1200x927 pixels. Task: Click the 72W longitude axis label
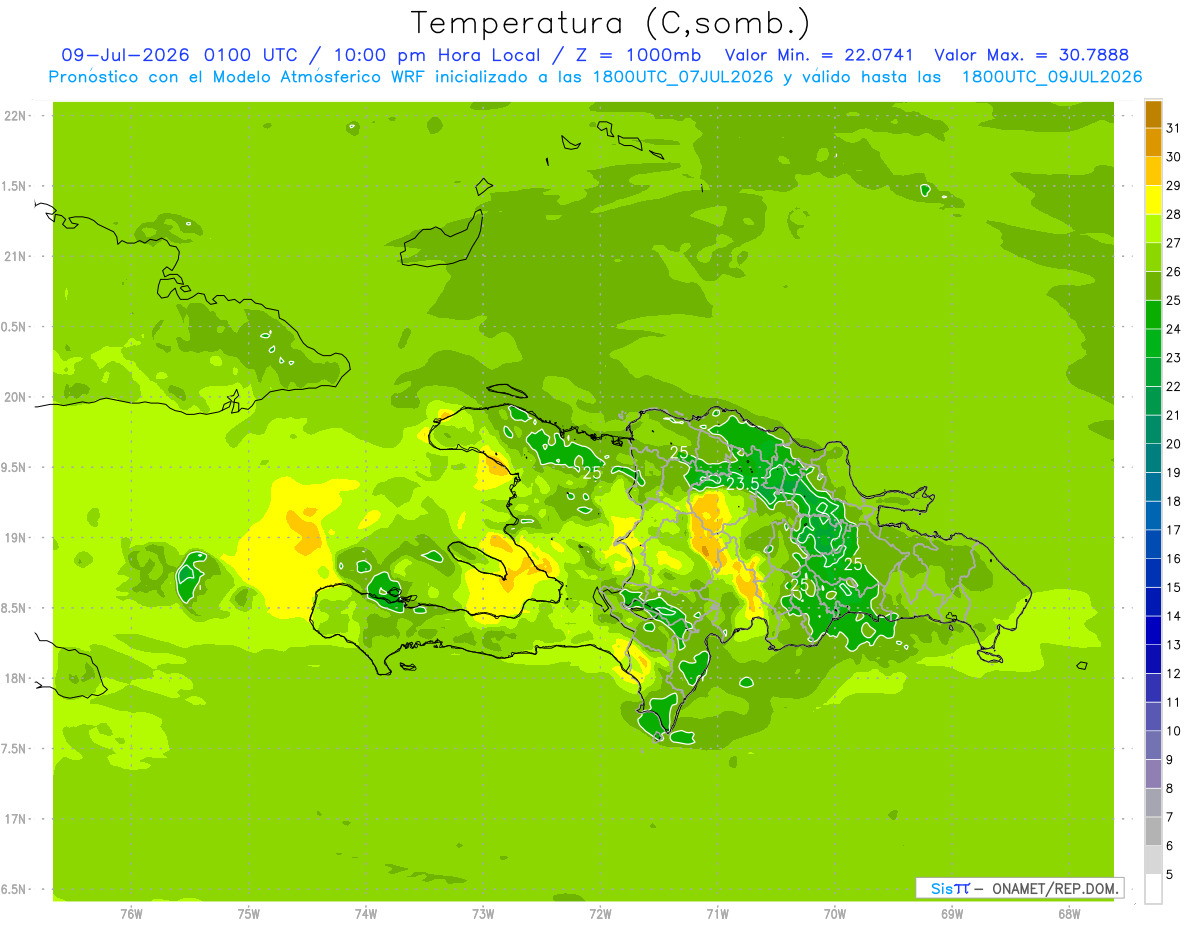pyautogui.click(x=600, y=914)
